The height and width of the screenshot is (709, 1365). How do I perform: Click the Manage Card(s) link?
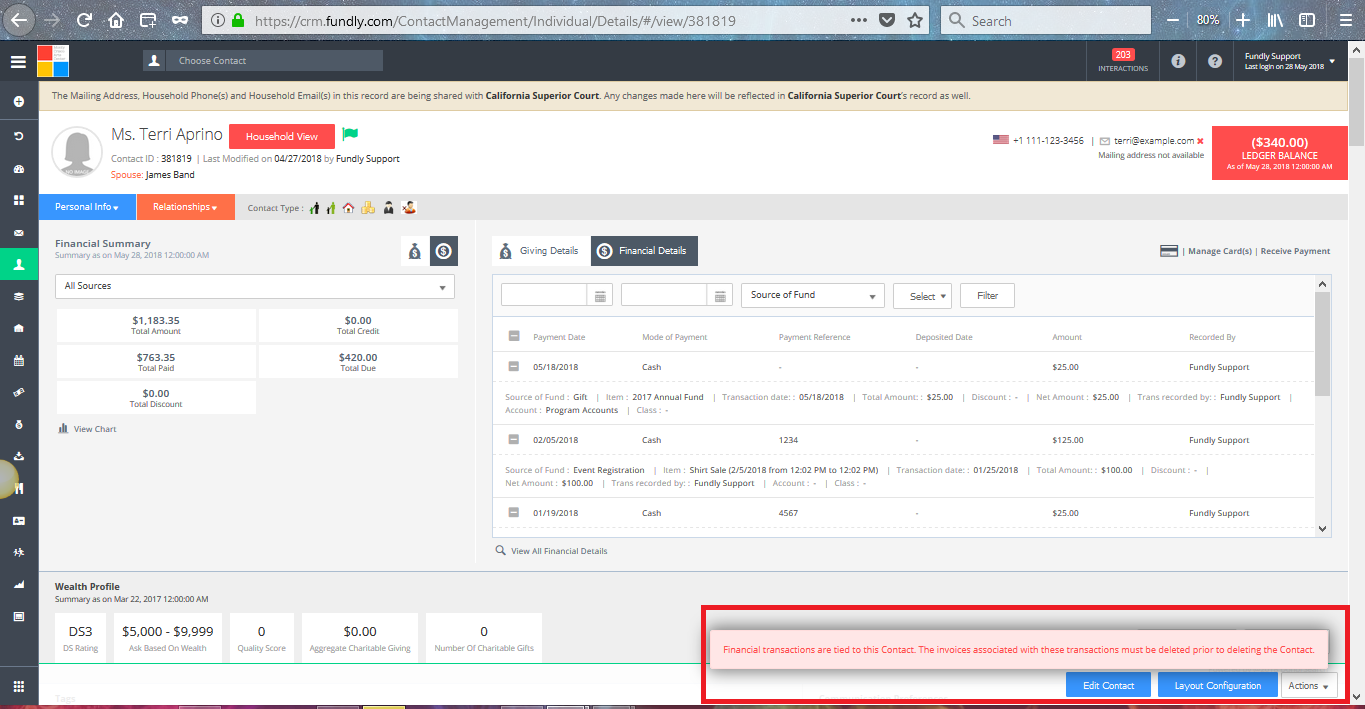click(1220, 251)
